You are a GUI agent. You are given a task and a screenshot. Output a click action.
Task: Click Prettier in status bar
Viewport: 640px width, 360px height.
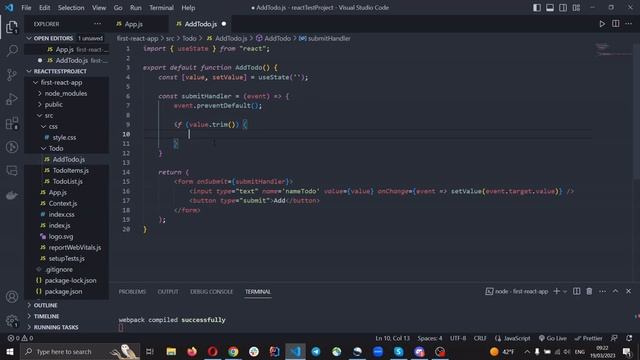click(588, 338)
